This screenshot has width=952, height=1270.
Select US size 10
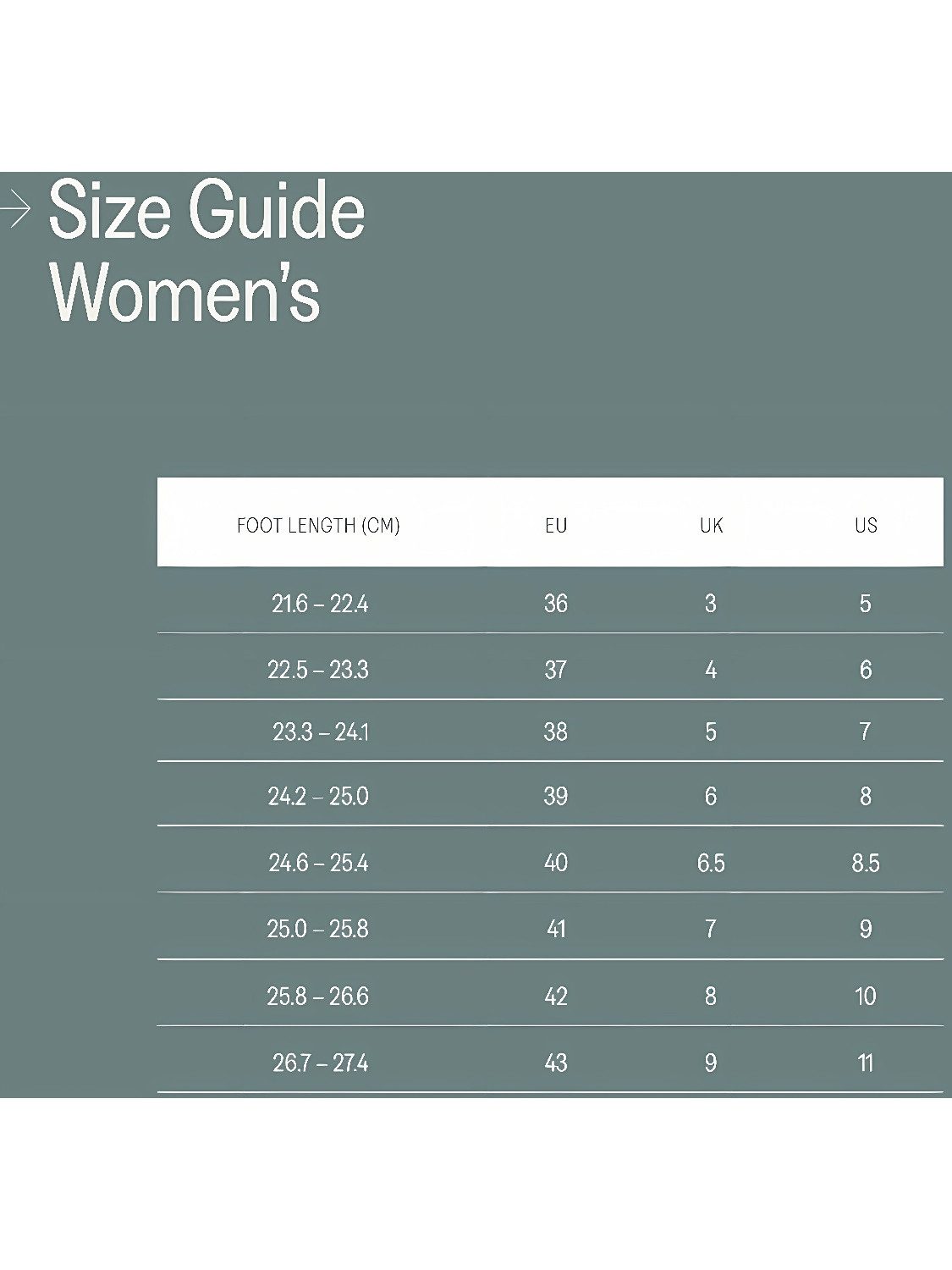(866, 997)
